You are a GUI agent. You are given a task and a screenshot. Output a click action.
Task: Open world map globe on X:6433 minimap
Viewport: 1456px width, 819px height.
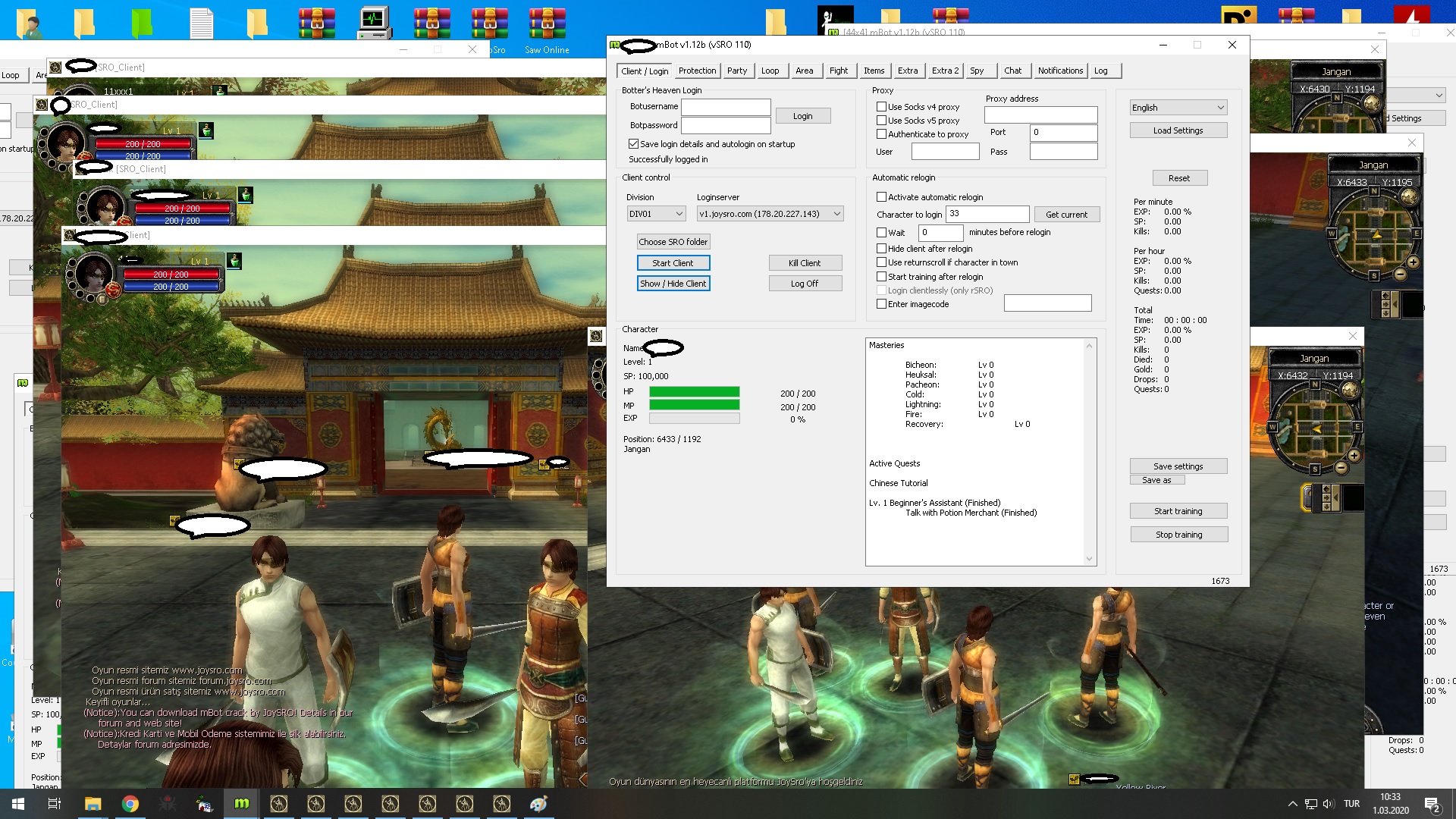[1409, 197]
